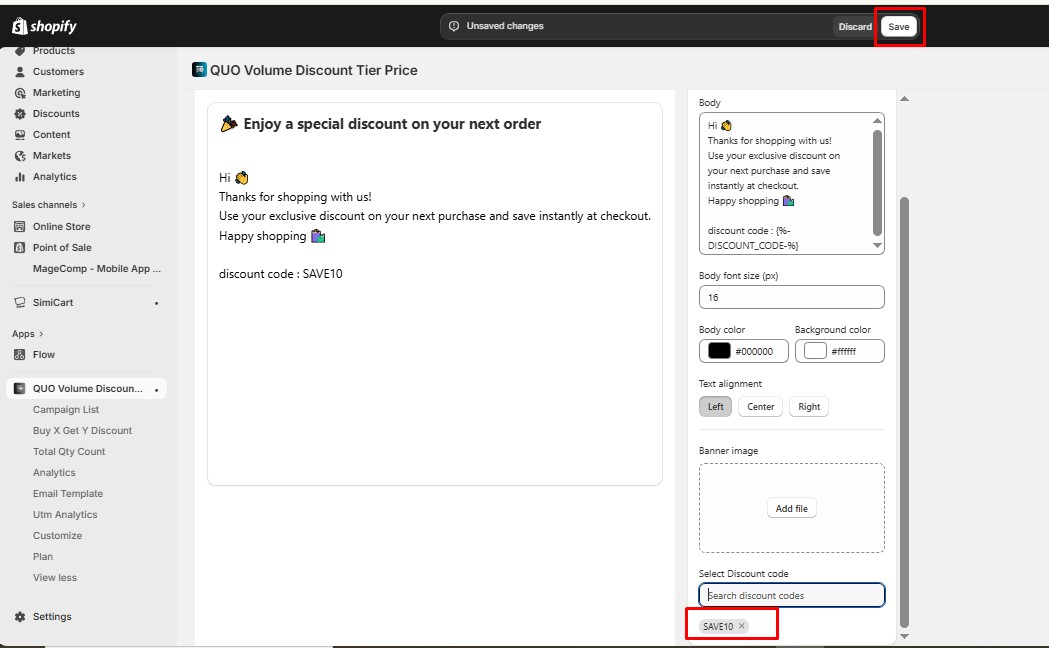Set text alignment to Right

tap(809, 407)
